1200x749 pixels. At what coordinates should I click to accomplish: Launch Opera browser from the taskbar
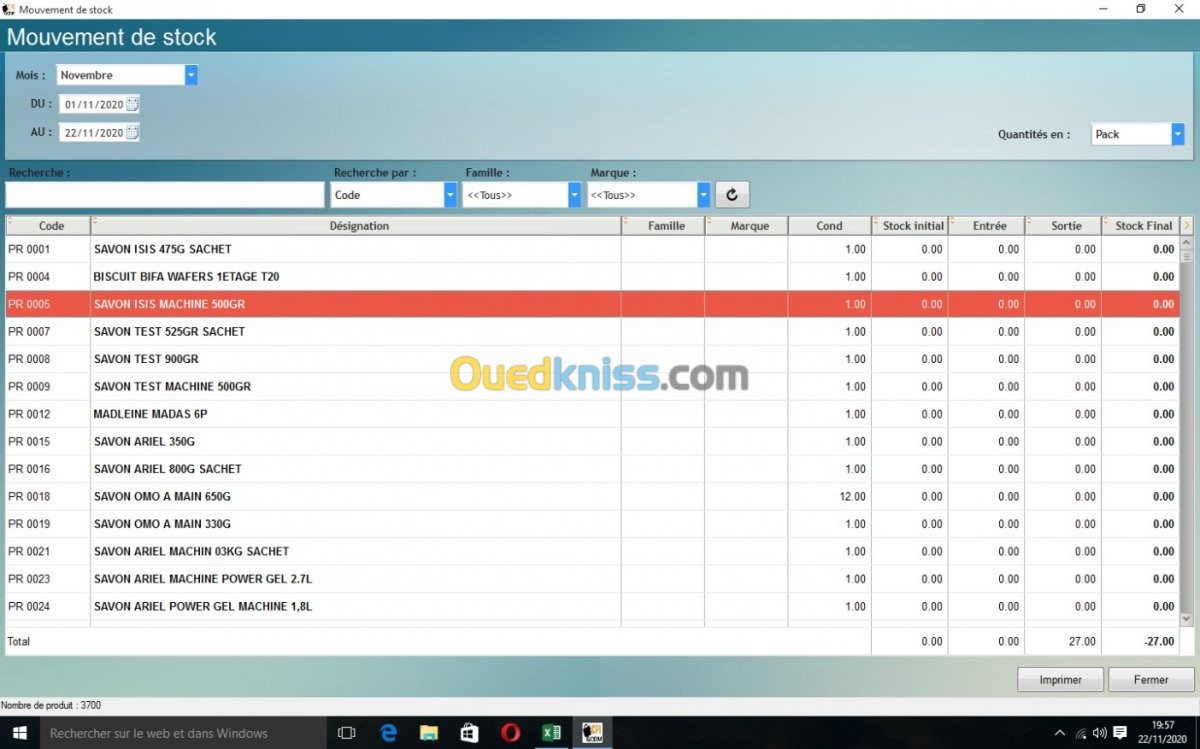point(510,733)
